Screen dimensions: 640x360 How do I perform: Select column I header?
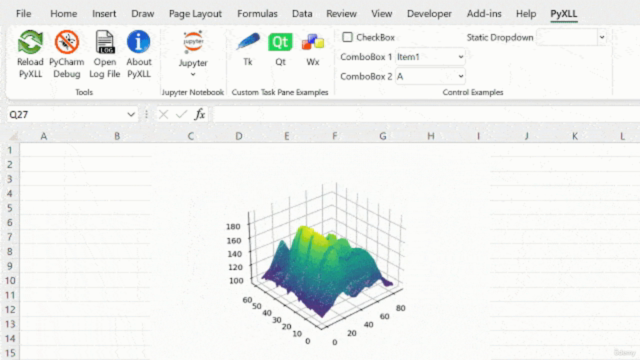pos(478,136)
